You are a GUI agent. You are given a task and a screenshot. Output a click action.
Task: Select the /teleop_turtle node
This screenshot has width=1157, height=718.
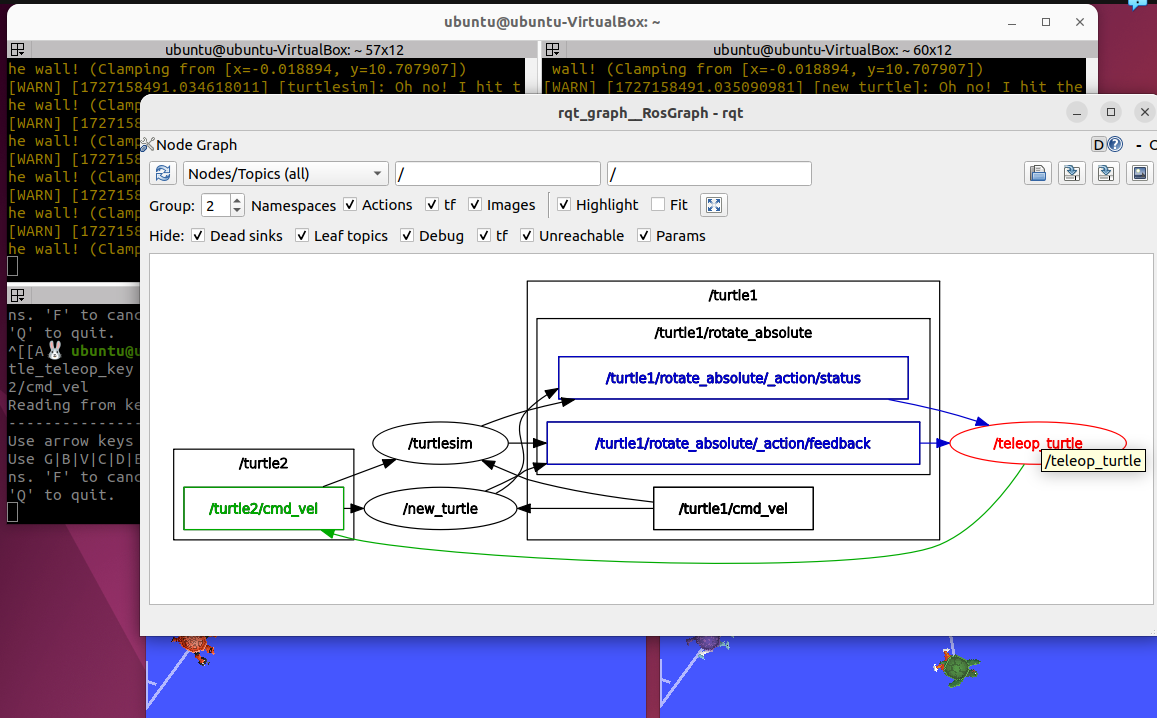pyautogui.click(x=1037, y=443)
